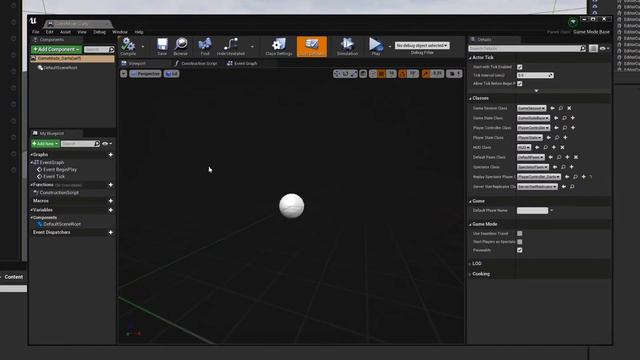Toggle grid snapping icon

[381, 73]
